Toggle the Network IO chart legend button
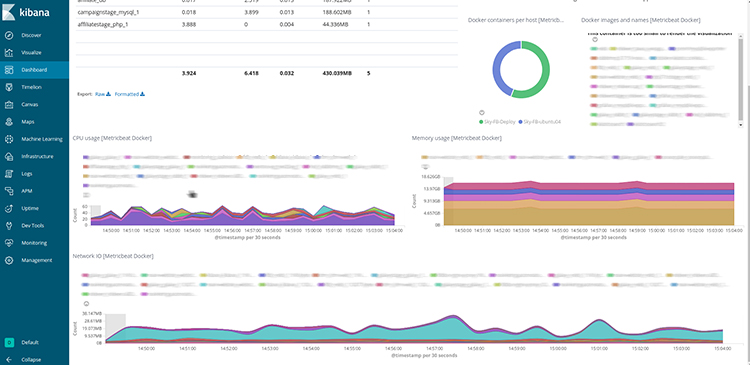The image size is (750, 365). 86,303
